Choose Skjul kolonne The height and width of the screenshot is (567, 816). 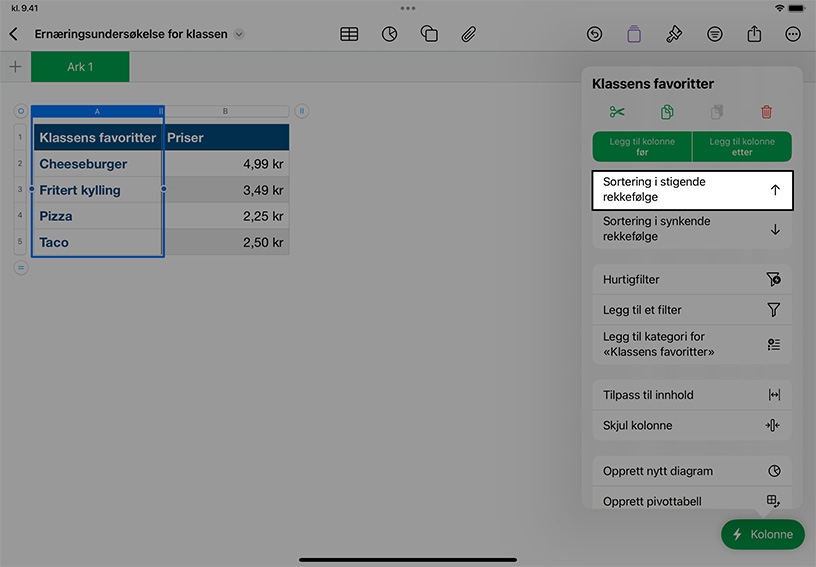click(x=692, y=426)
